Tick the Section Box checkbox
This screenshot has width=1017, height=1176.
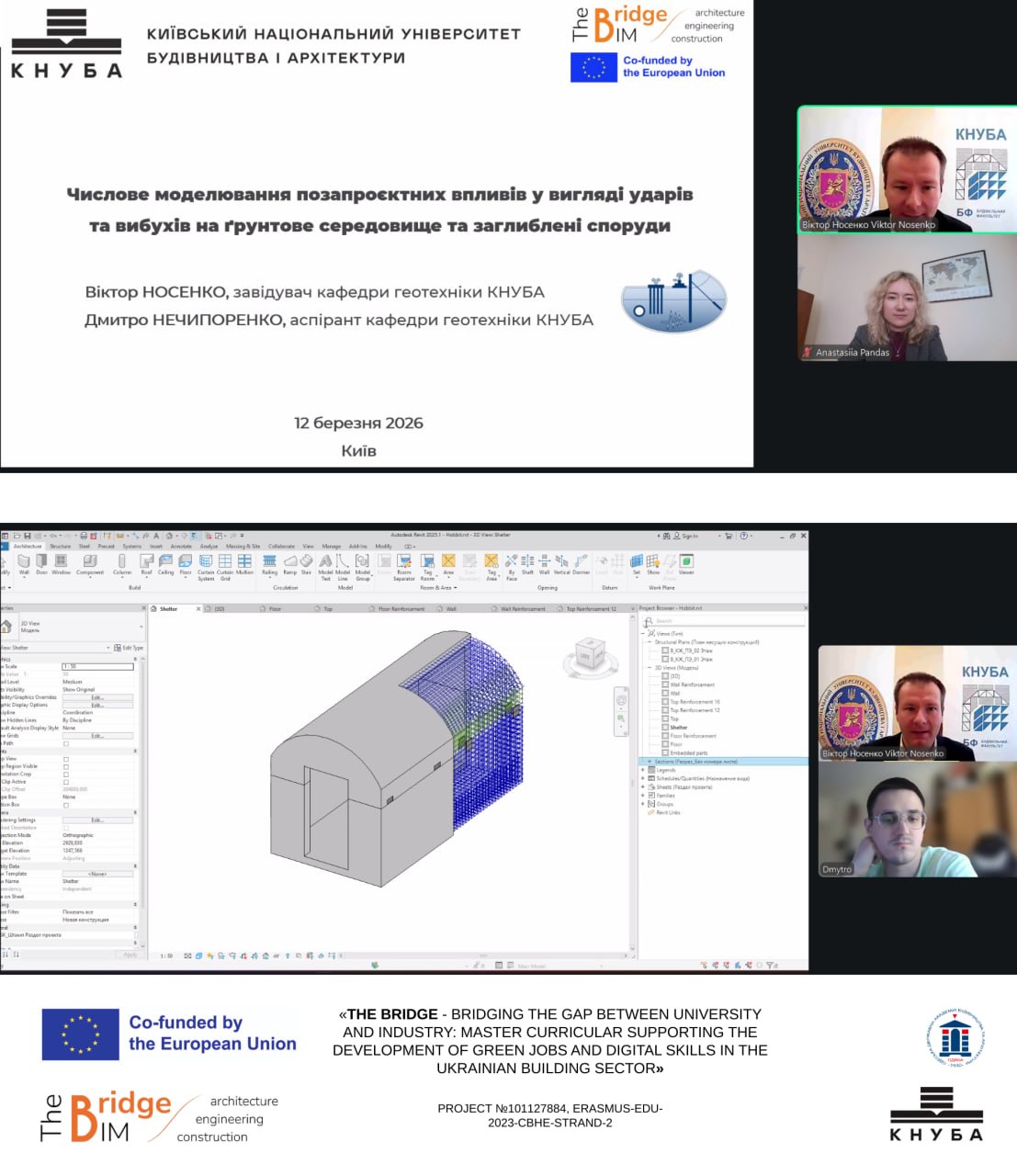click(x=66, y=805)
